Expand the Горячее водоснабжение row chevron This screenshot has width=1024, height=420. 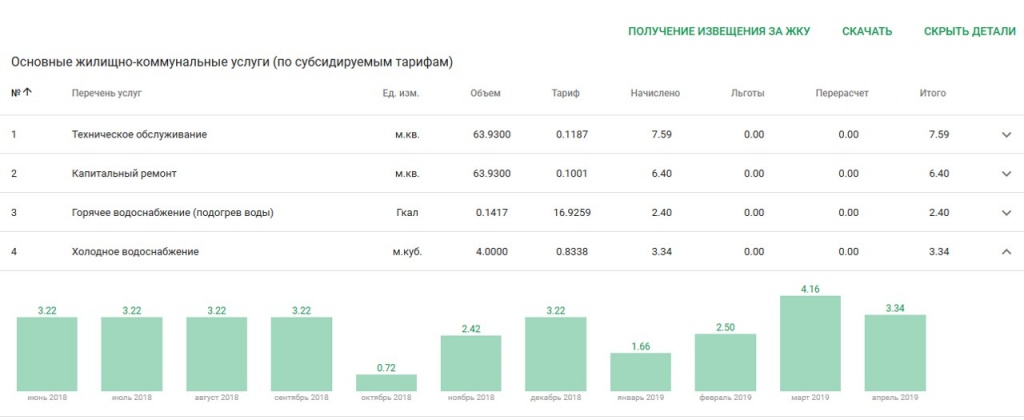(1006, 213)
